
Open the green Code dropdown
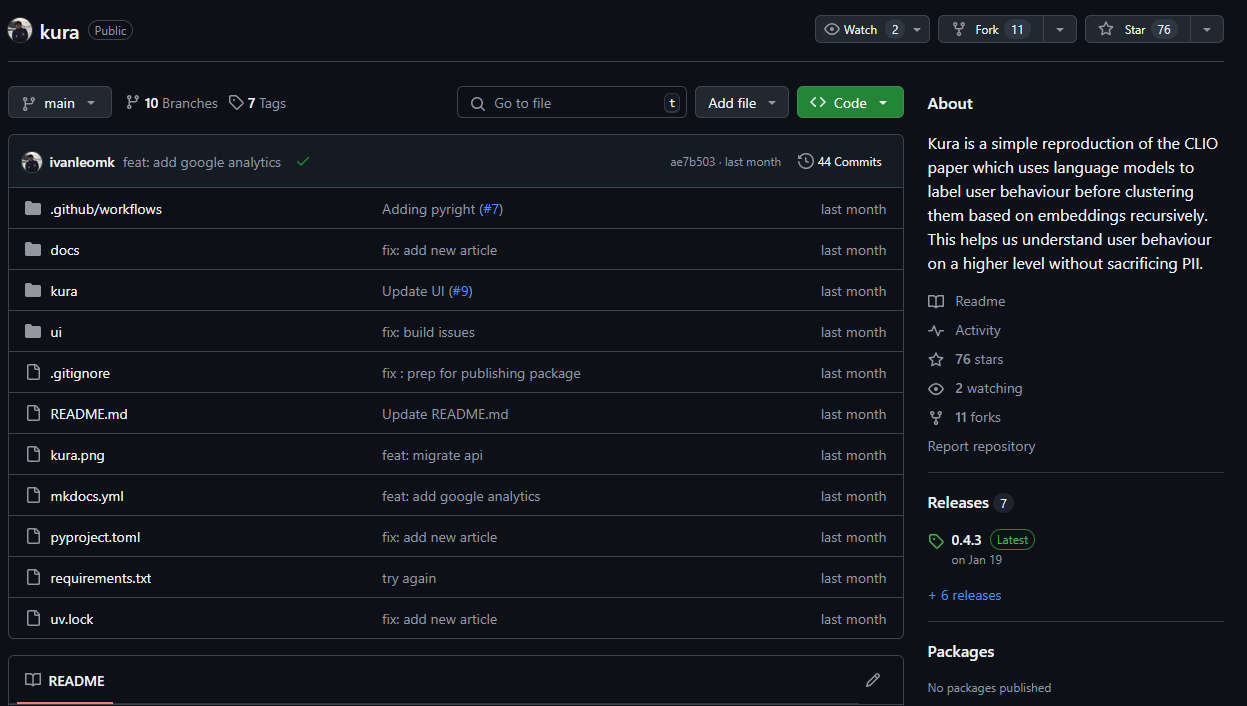point(850,103)
